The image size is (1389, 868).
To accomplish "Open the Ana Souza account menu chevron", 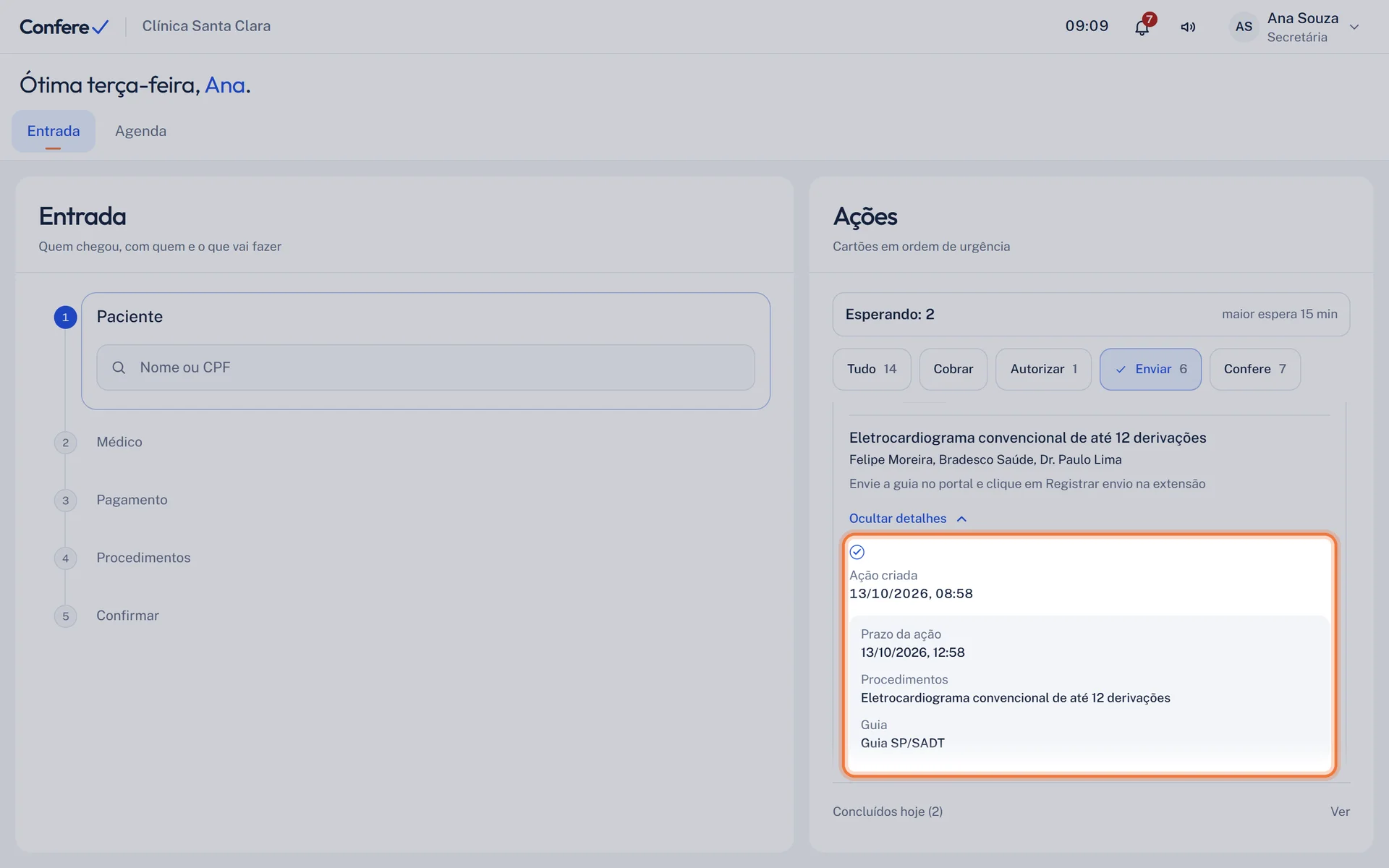I will click(1354, 27).
